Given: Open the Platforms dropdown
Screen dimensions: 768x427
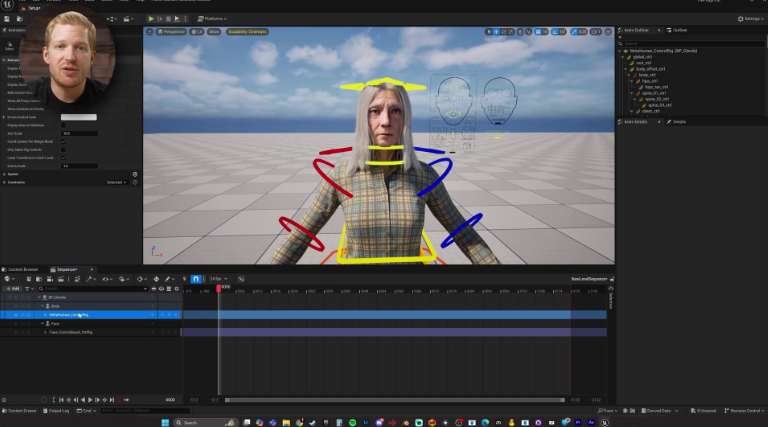Looking at the screenshot, I should (212, 19).
